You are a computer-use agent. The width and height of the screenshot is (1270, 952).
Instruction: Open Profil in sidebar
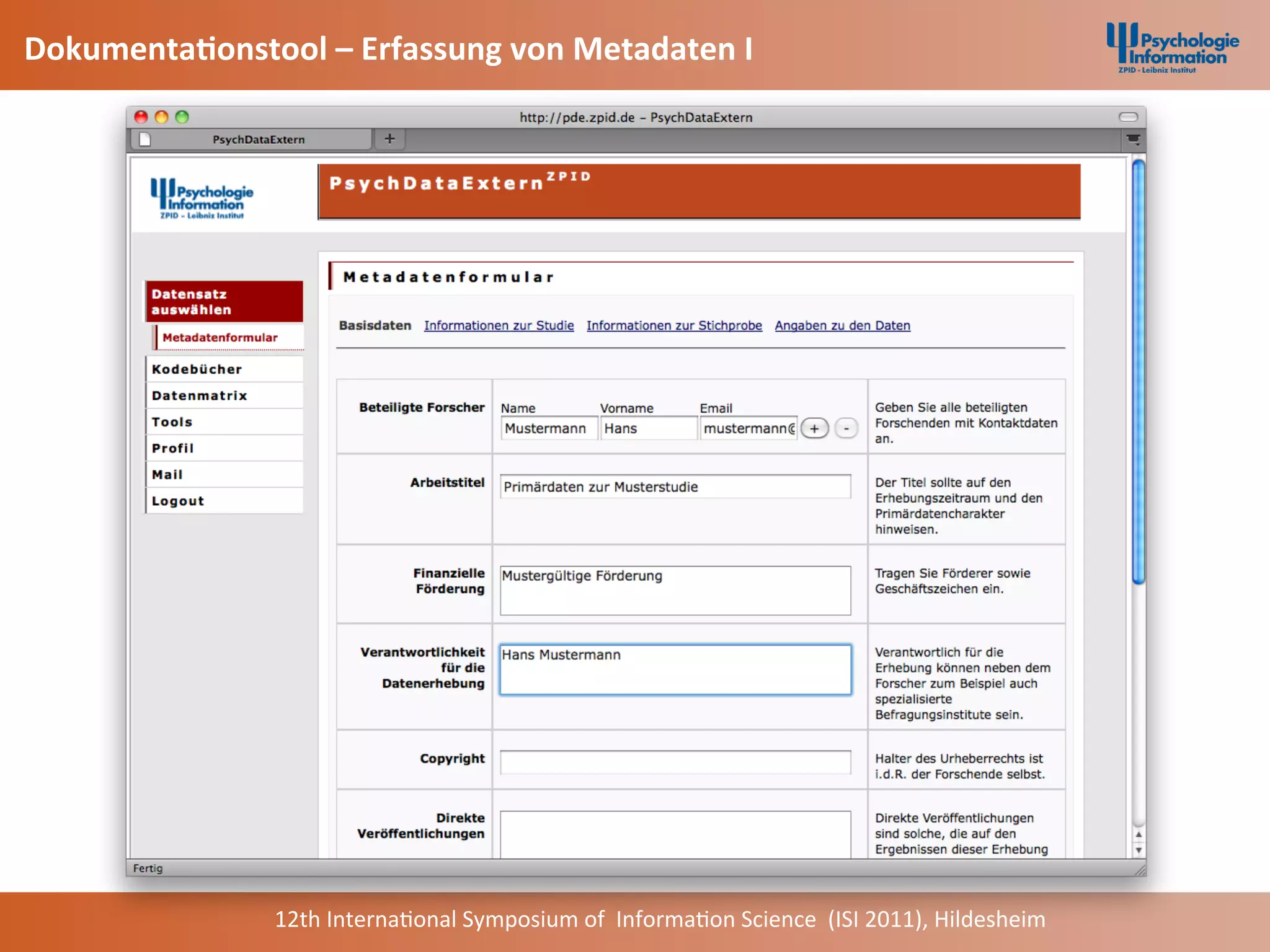[x=224, y=448]
